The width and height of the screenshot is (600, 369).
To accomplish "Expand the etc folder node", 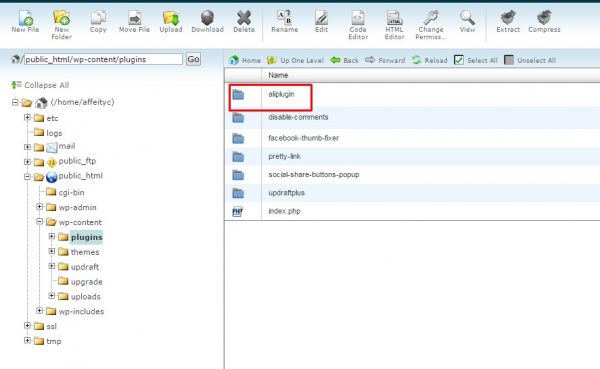I will point(27,117).
